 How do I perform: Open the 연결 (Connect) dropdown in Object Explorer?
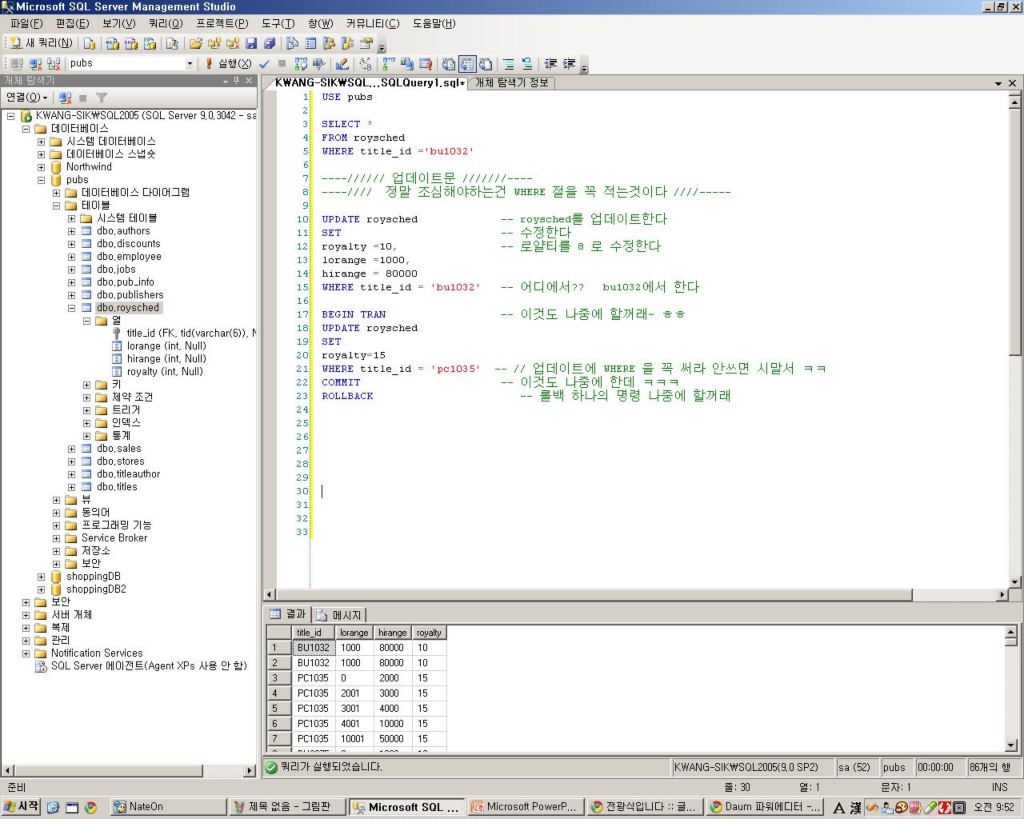coord(26,97)
